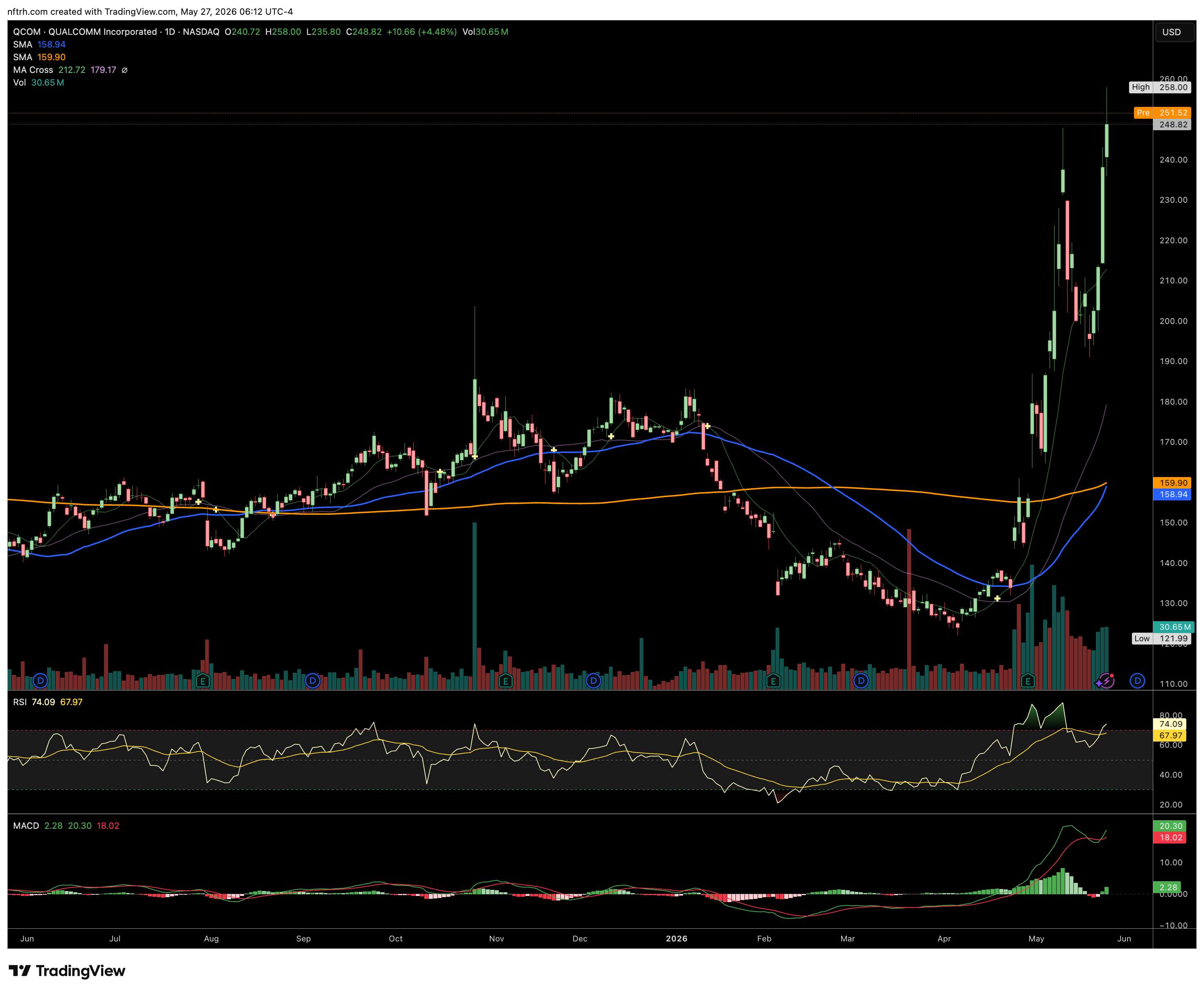
Task: Click the earnings marker in early November
Action: point(505,681)
